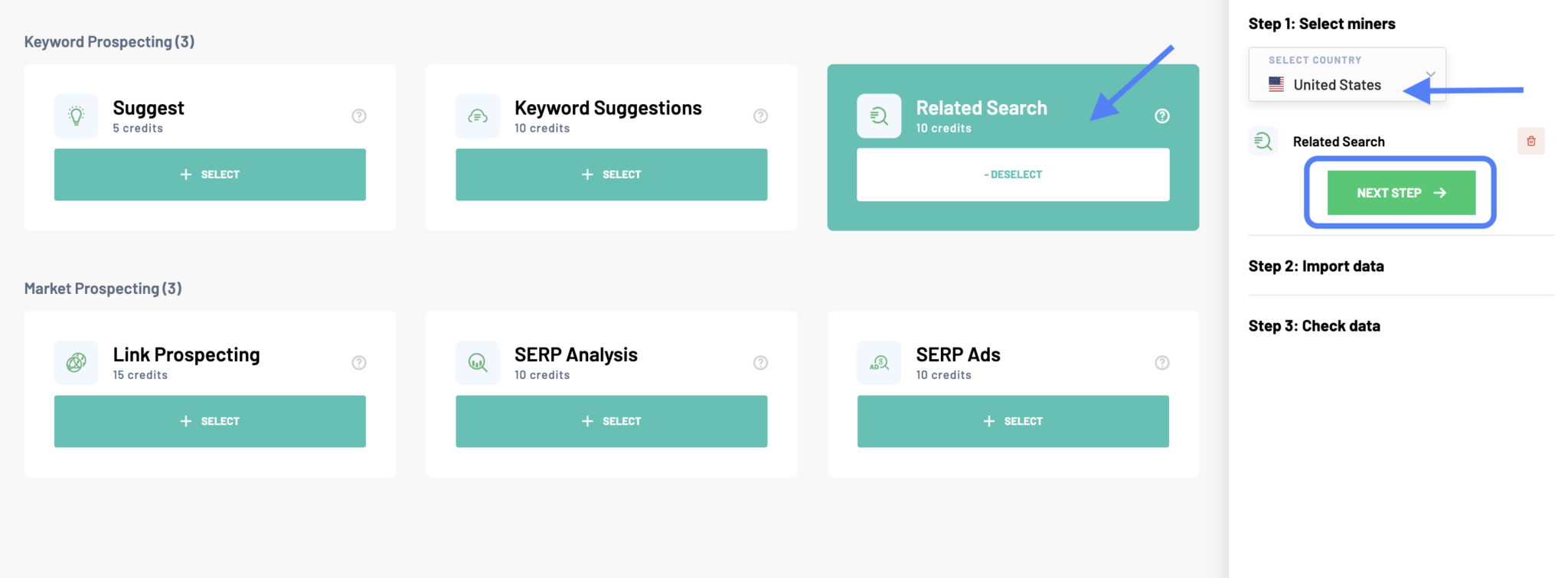
Task: Open Step 2: Import data
Action: coord(1316,266)
